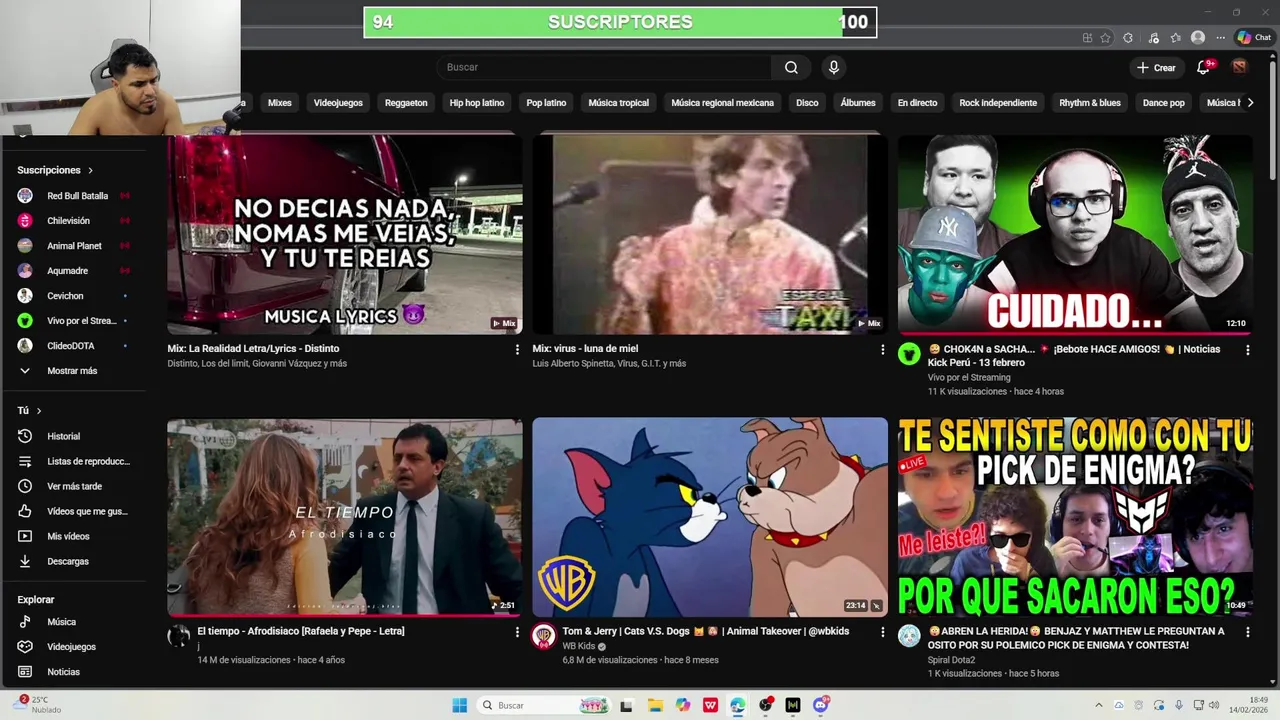Open Edge extensions puzzle icon
1280x720 pixels.
click(x=1128, y=38)
